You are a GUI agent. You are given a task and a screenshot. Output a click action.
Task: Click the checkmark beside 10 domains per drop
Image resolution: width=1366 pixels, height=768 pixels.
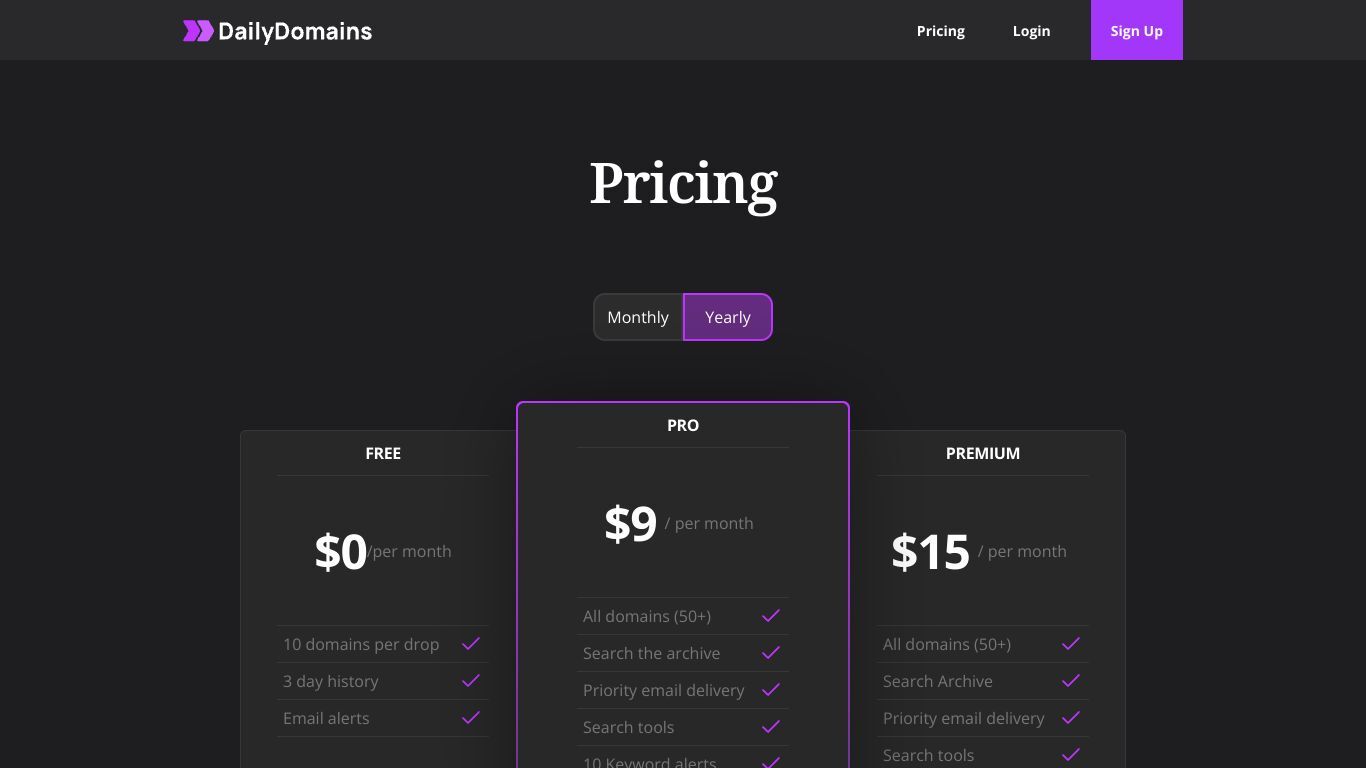pos(471,644)
